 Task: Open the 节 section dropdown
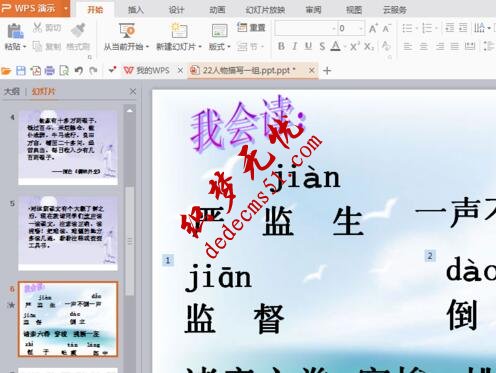point(251,47)
